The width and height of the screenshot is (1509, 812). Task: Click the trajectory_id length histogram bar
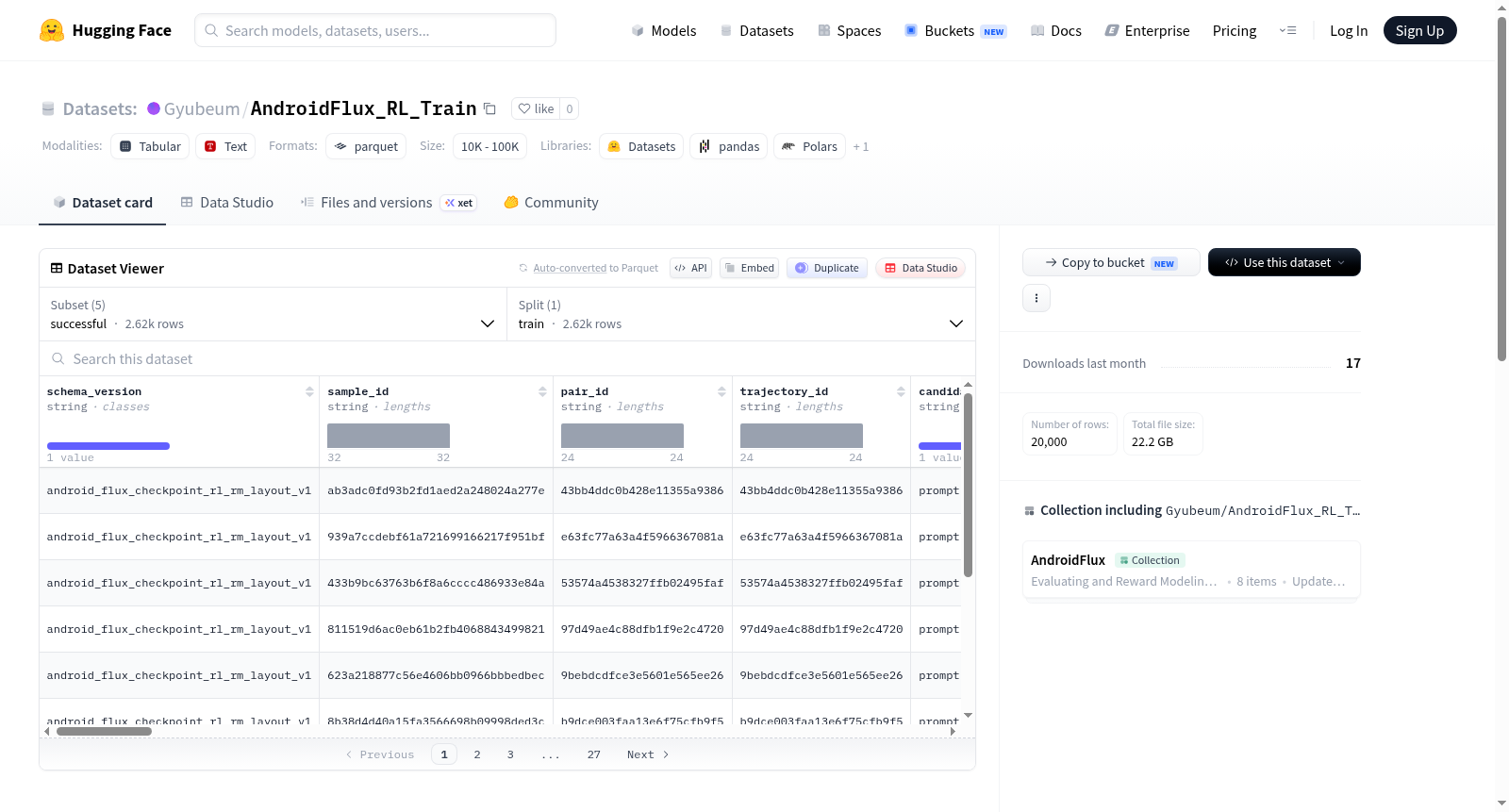(x=802, y=436)
